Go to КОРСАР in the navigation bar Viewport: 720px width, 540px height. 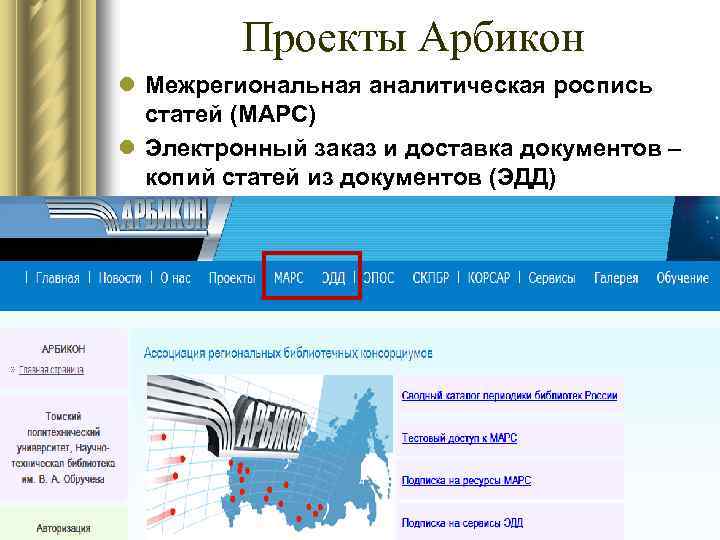pyautogui.click(x=489, y=278)
